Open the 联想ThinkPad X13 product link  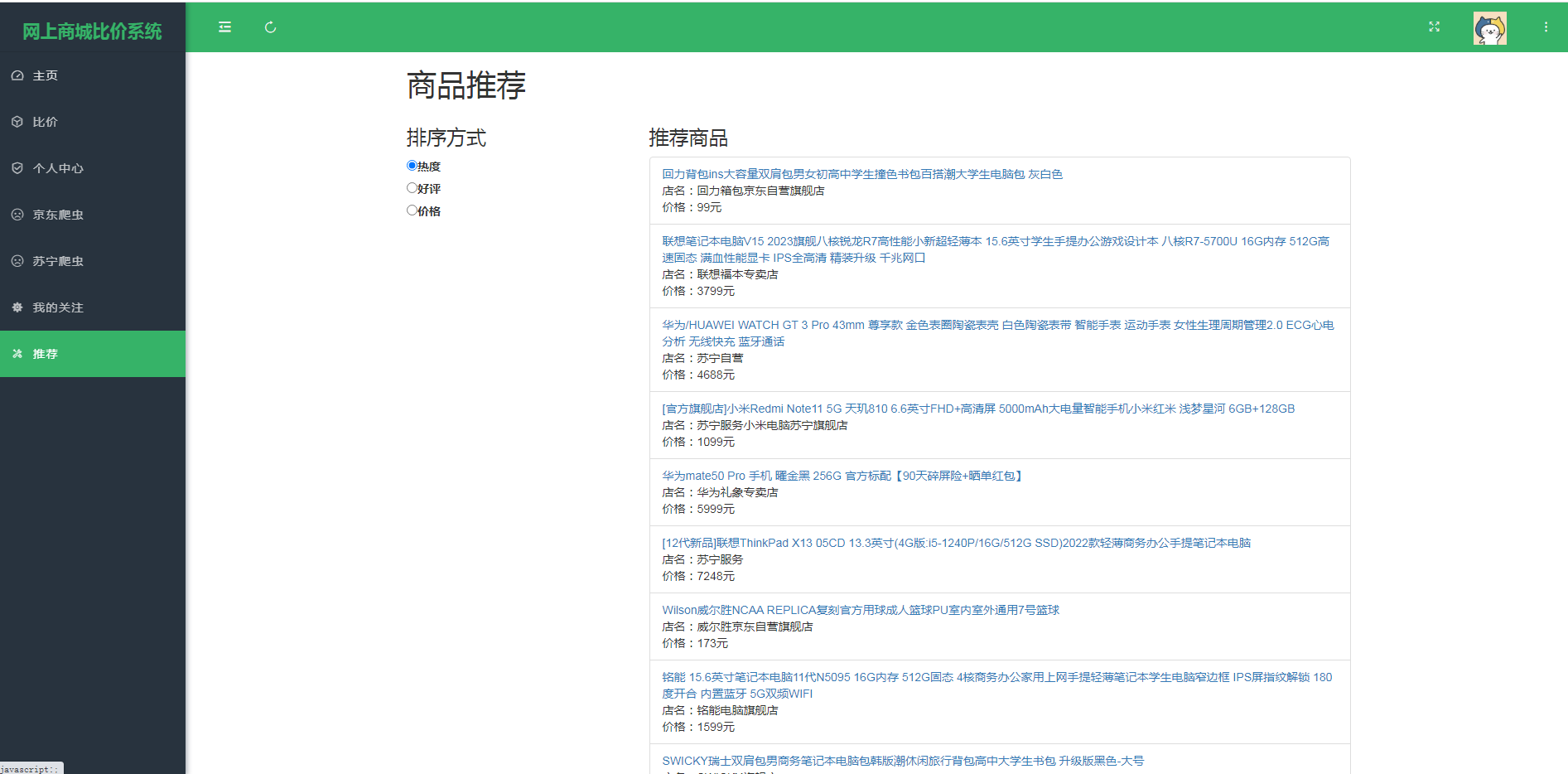pos(957,543)
